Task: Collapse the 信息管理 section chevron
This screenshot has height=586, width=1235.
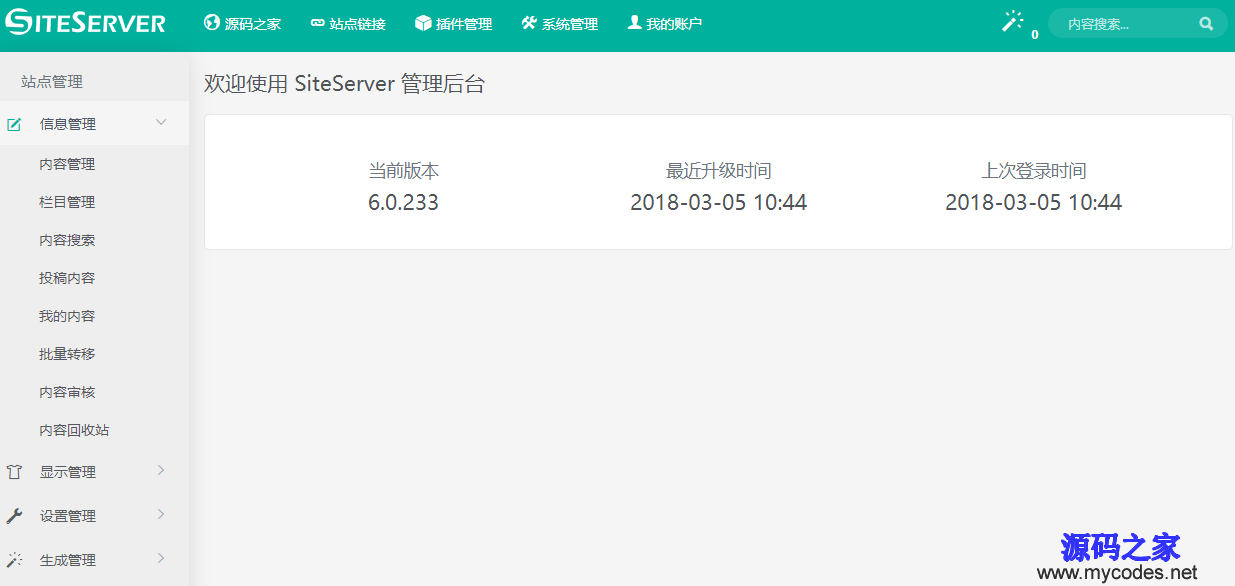Action: 161,123
